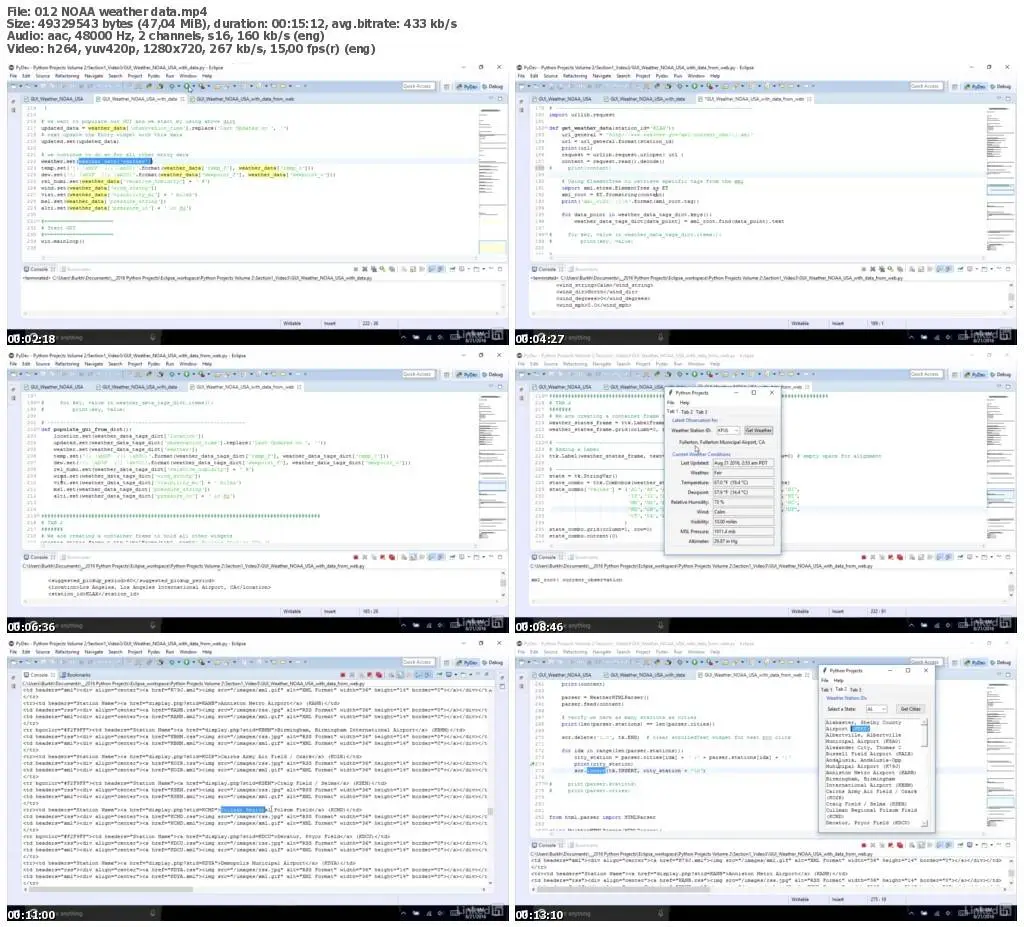Viewport: 1024px width, 927px height.
Task: Expand the Run dropdown arrow in 02:18 frame
Action: click(x=192, y=86)
